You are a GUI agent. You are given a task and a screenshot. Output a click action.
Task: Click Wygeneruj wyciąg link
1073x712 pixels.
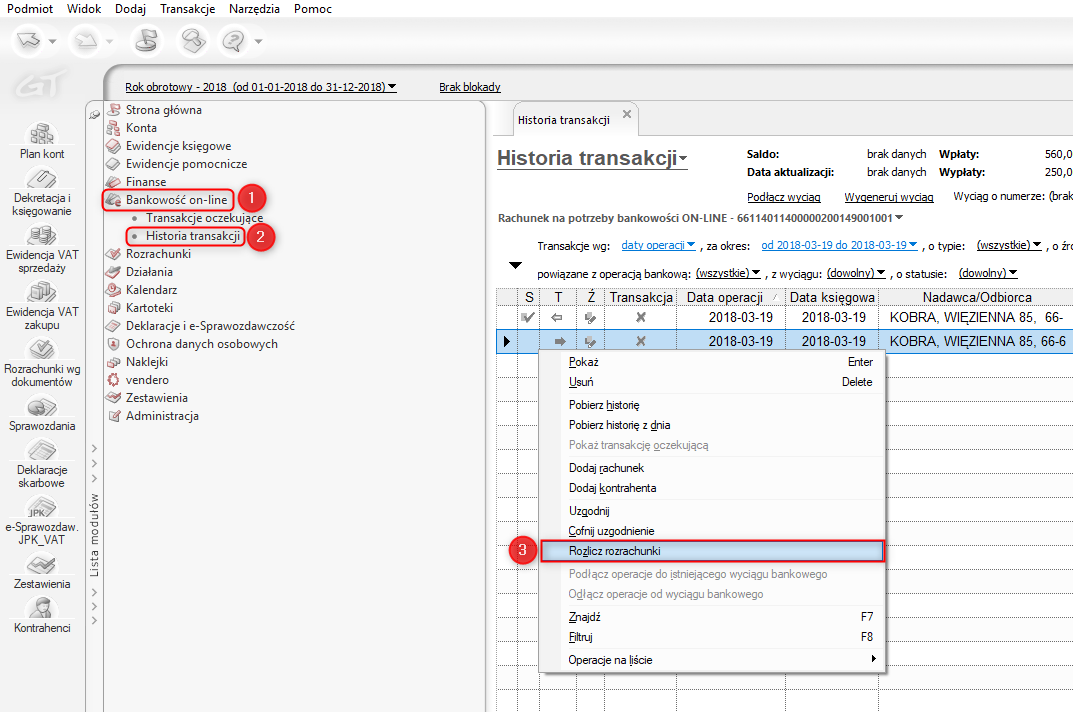pyautogui.click(x=889, y=197)
